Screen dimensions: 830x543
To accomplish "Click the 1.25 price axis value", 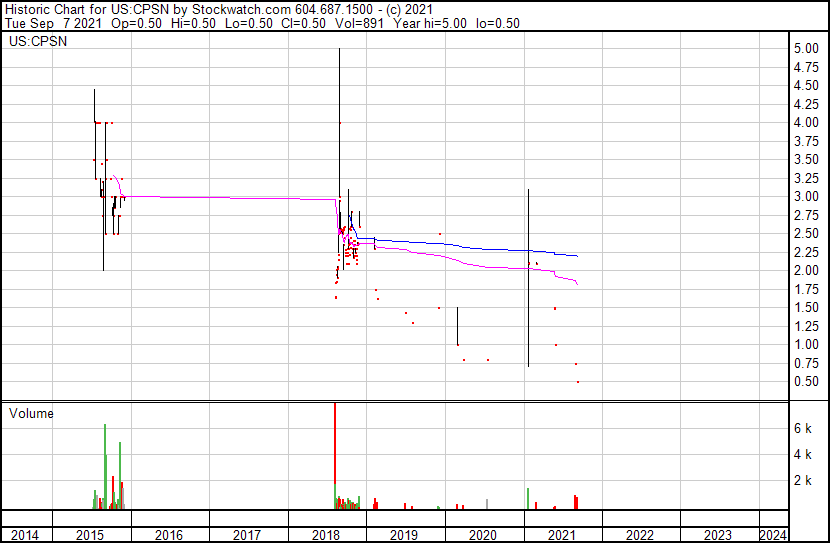I will (x=806, y=327).
